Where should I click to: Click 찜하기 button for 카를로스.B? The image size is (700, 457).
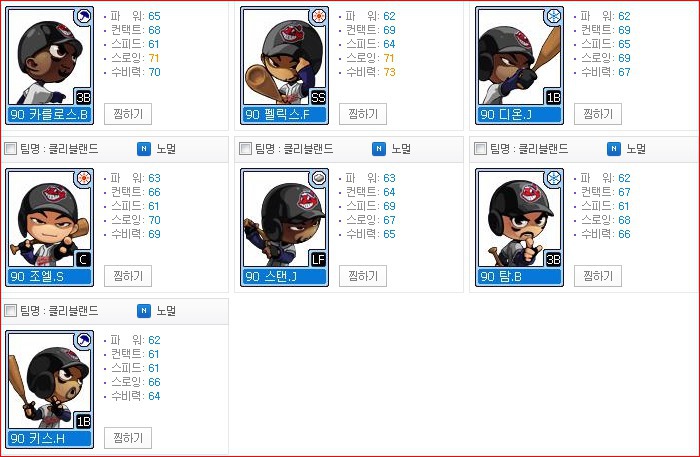point(128,114)
